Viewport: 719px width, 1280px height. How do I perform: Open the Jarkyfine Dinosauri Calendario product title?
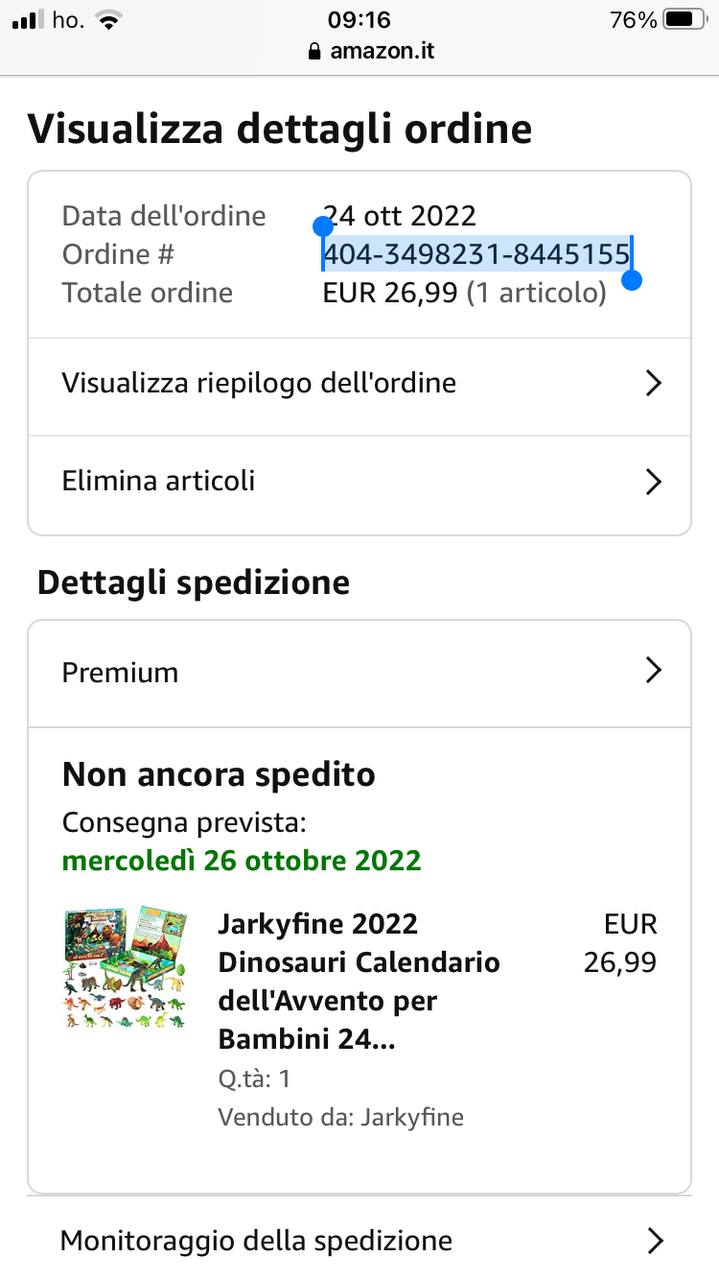(x=359, y=981)
